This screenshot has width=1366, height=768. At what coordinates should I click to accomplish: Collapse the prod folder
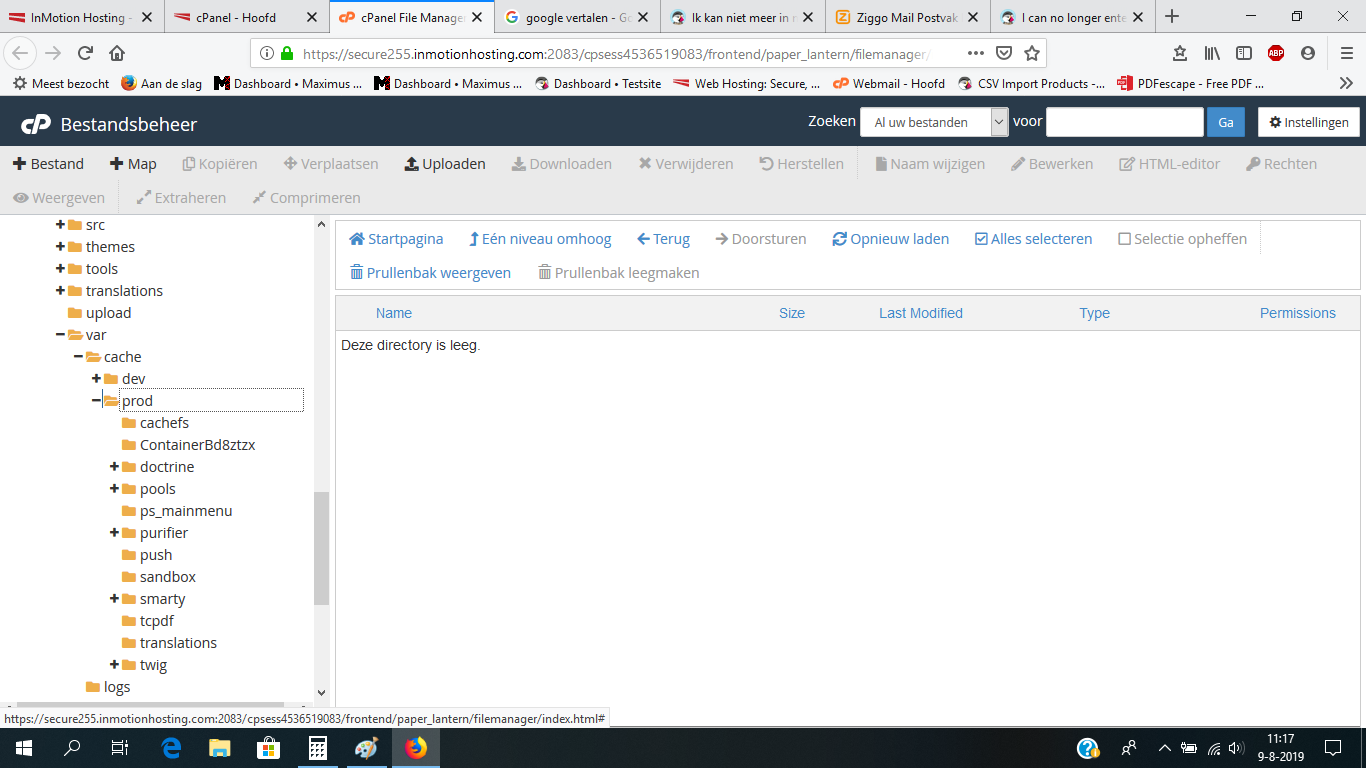(97, 401)
